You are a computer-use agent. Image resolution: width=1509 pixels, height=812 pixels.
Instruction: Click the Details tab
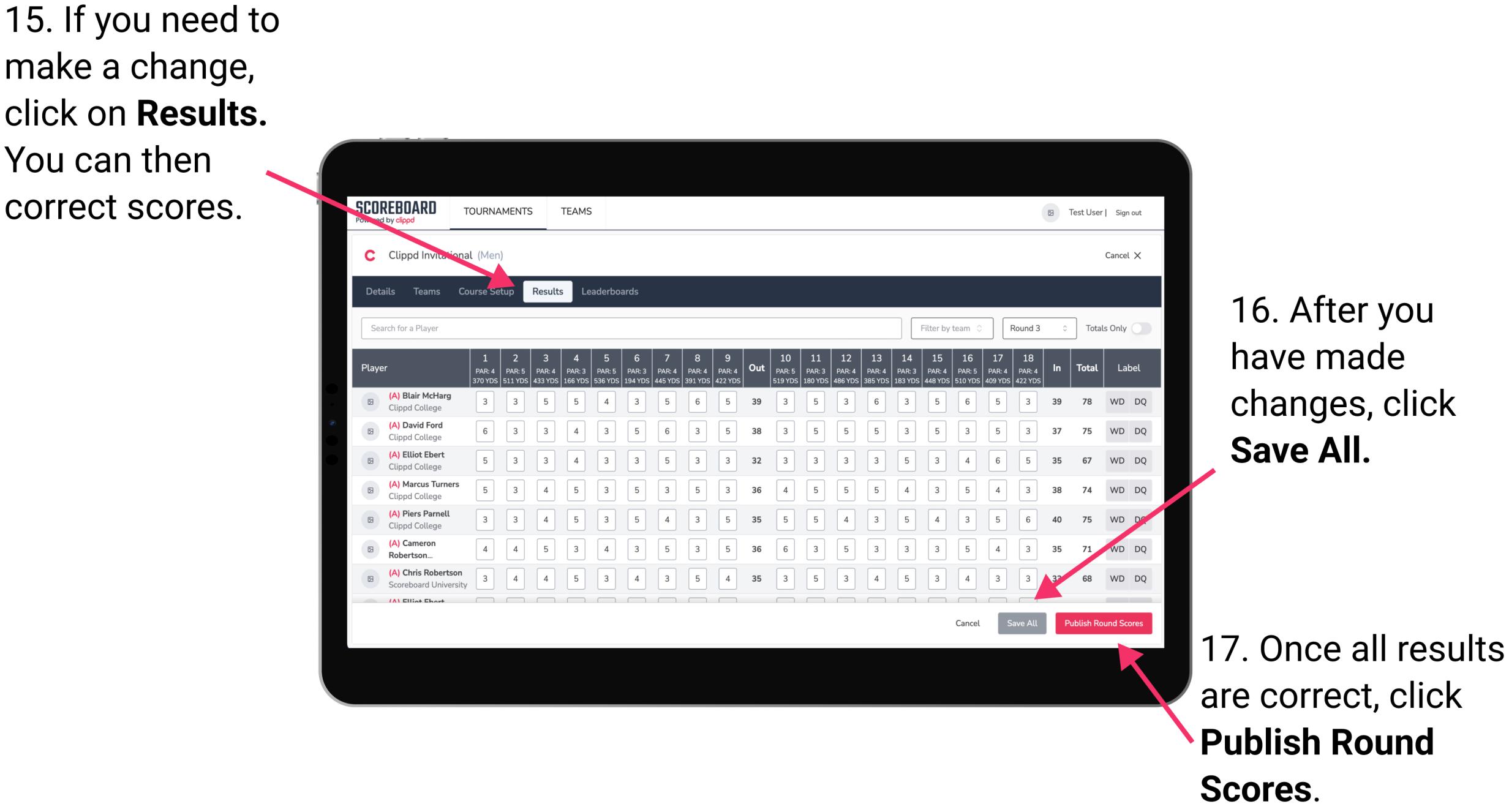[380, 291]
